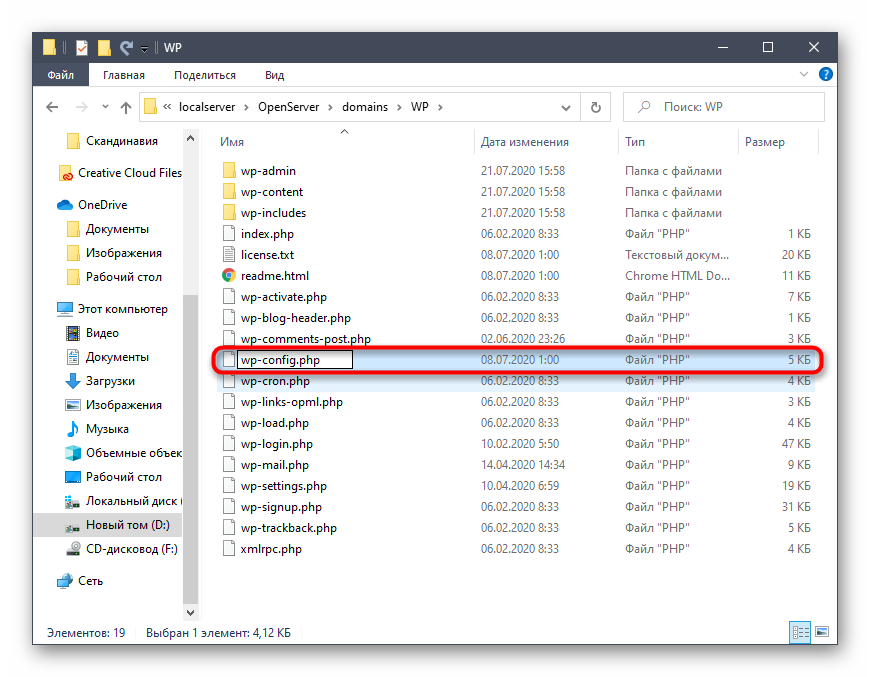Image resolution: width=870 pixels, height=677 pixels.
Task: Click the properties icon on quick access toolbar
Action: point(81,46)
